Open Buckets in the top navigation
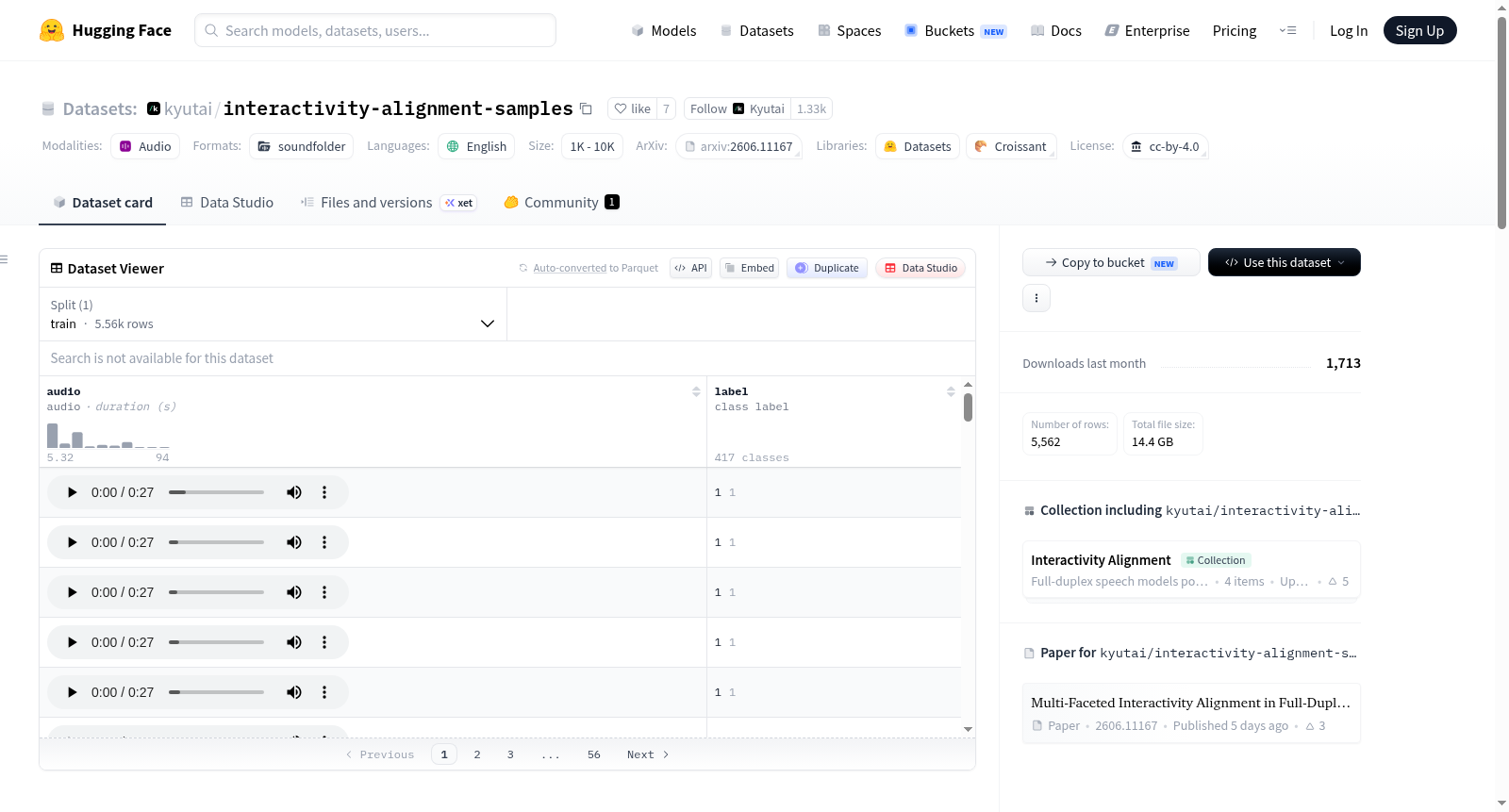Screen dimensions: 1509x812 point(955,31)
